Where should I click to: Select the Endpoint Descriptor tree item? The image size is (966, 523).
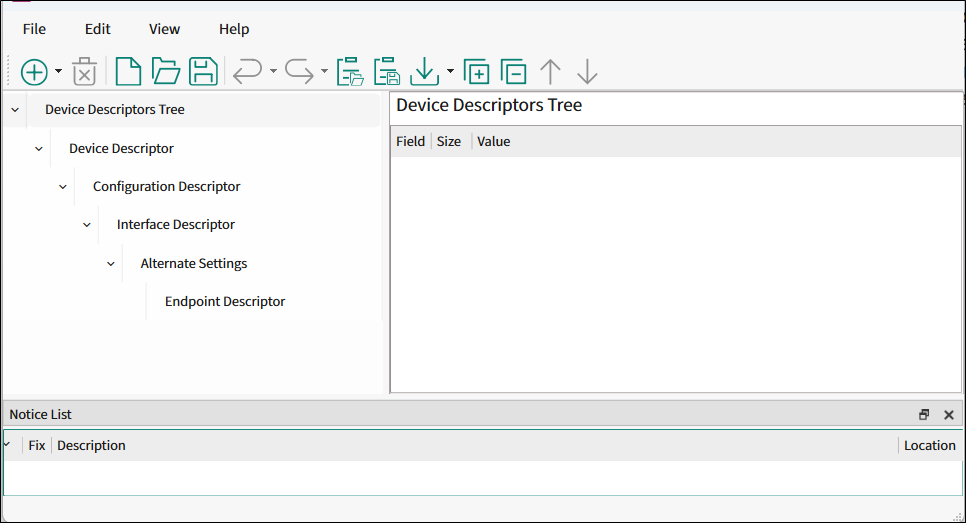point(225,302)
